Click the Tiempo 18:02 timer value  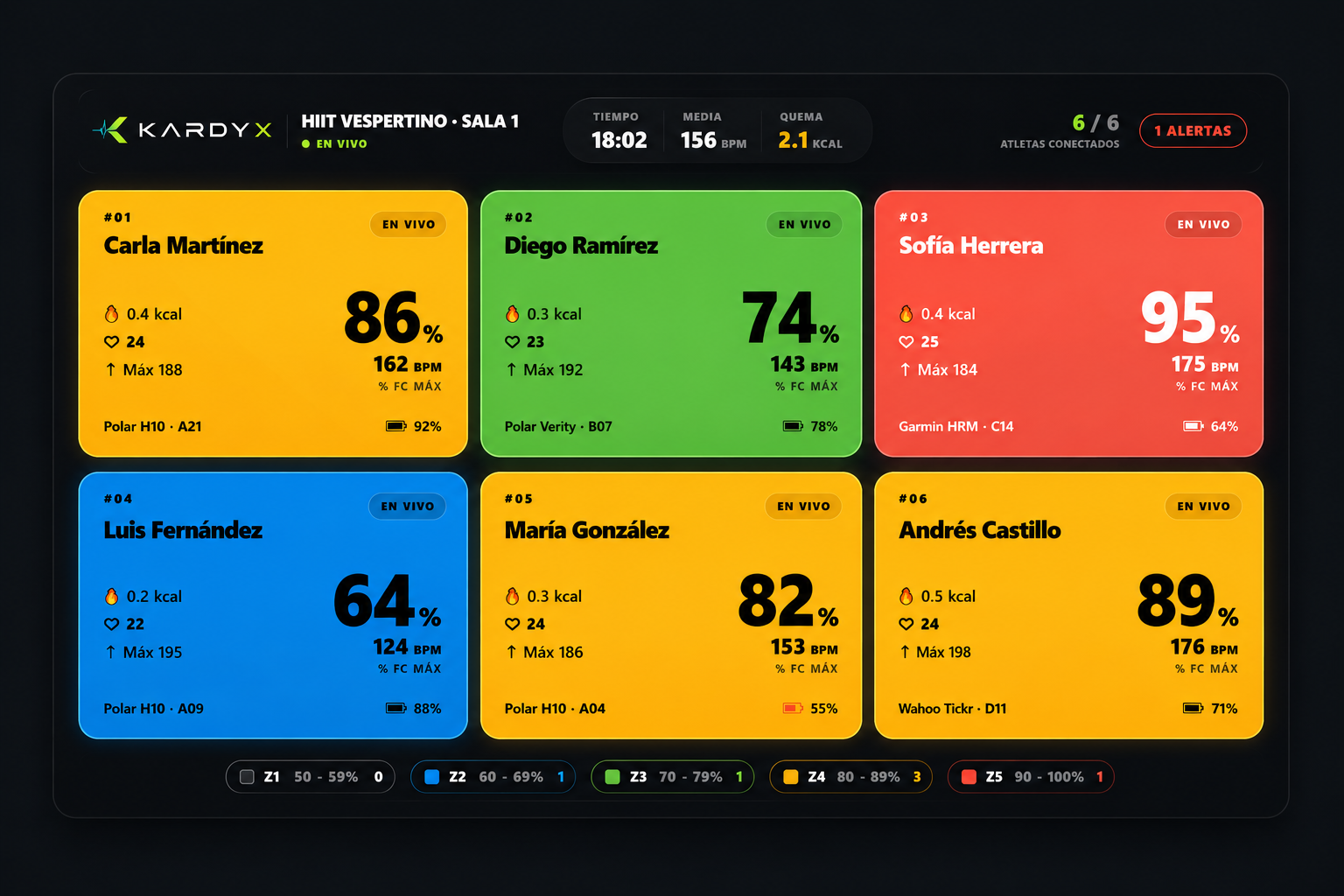coord(619,140)
